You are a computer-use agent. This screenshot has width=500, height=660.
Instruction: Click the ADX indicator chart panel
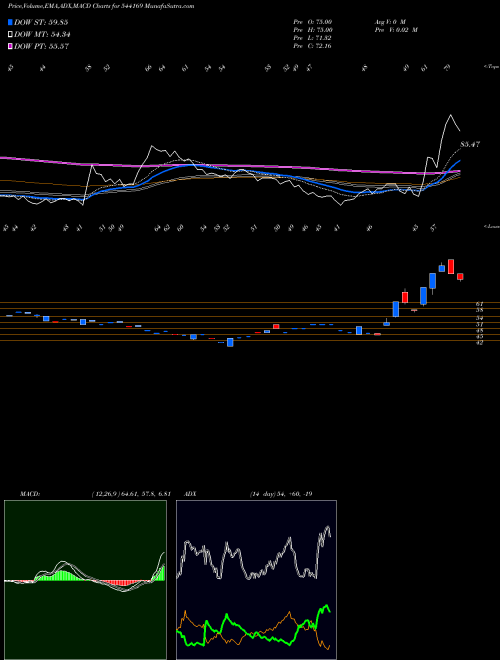coord(256,580)
